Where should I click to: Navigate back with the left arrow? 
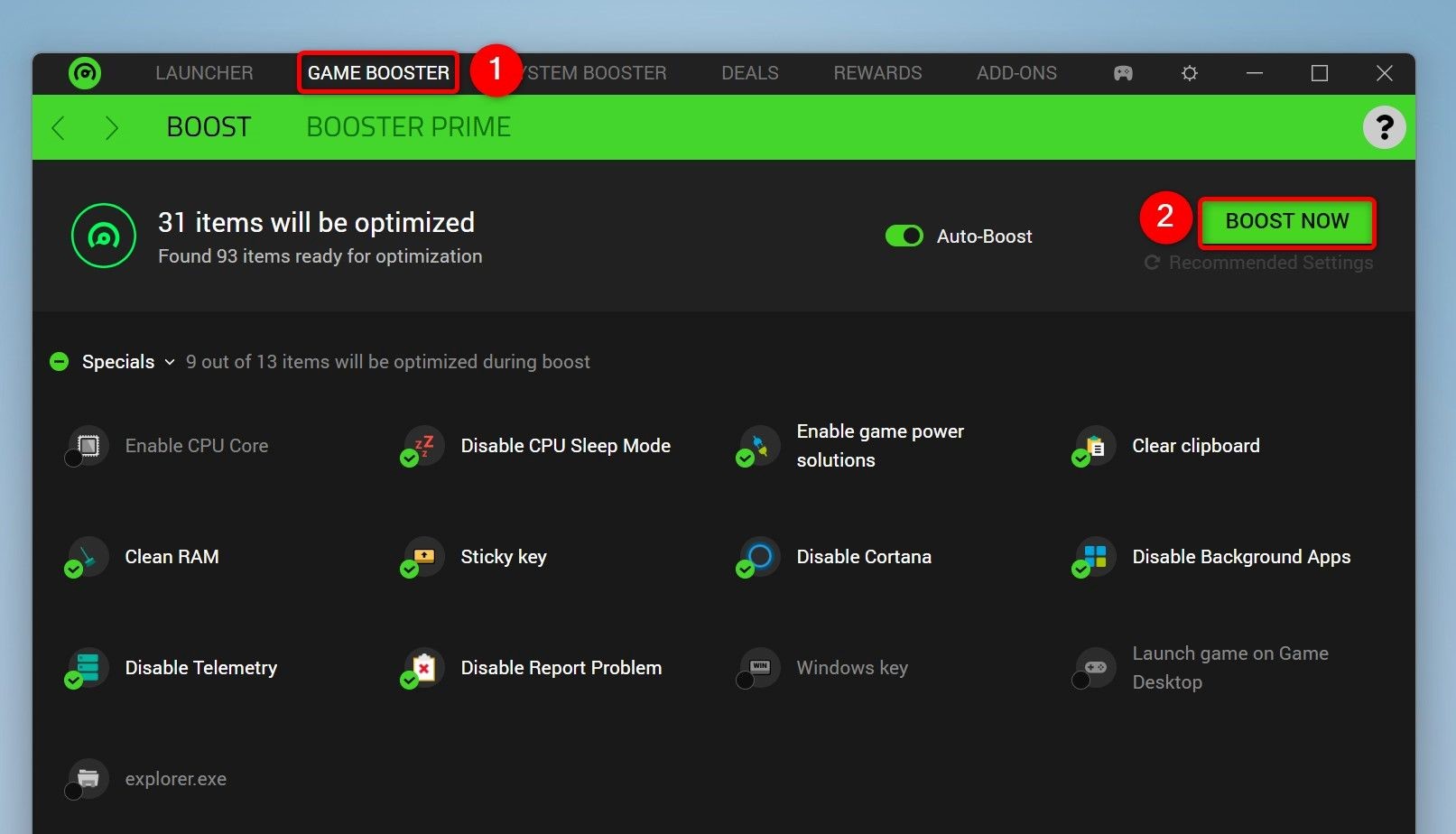(59, 128)
